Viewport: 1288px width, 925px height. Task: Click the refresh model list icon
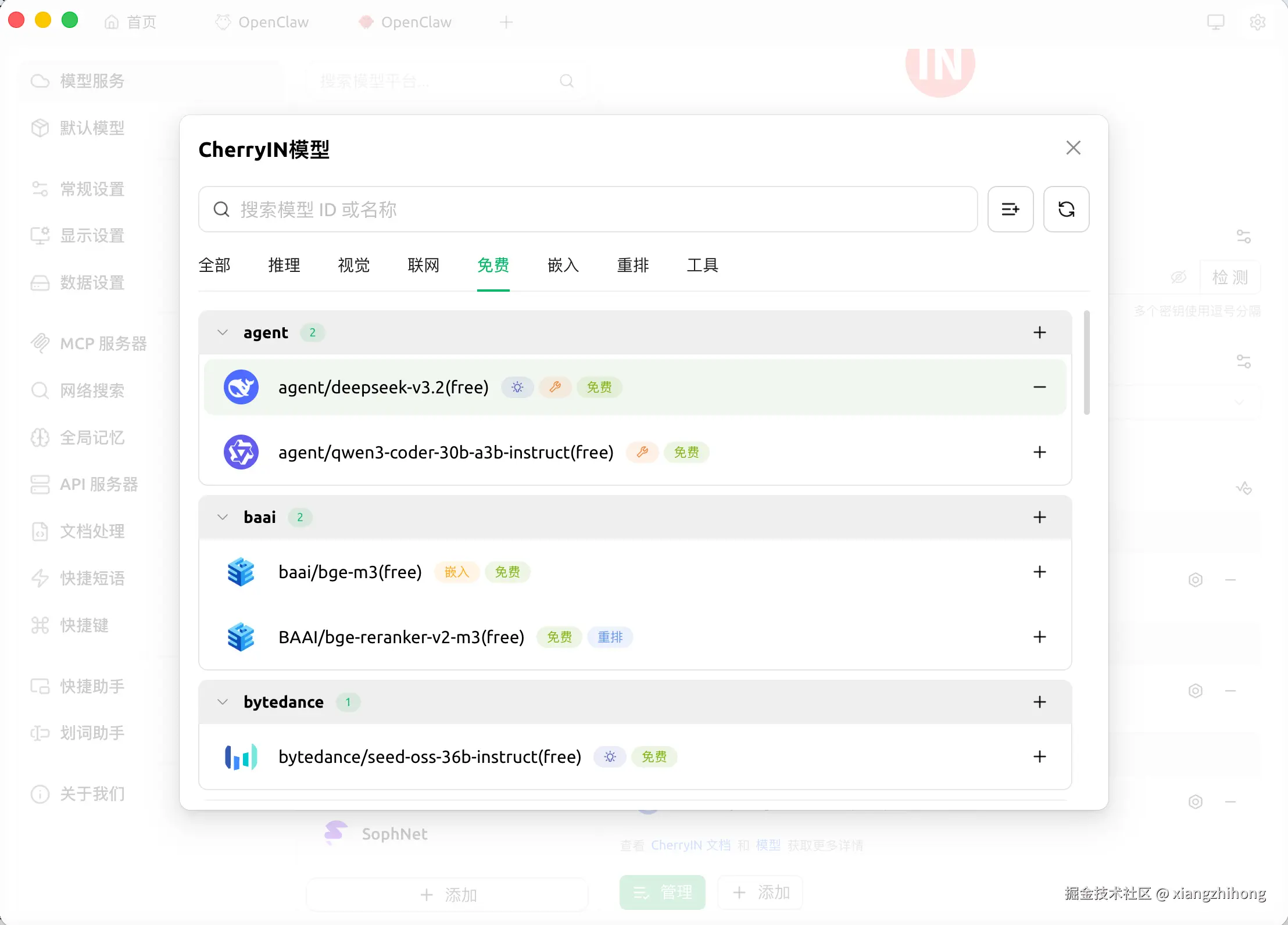coord(1066,209)
